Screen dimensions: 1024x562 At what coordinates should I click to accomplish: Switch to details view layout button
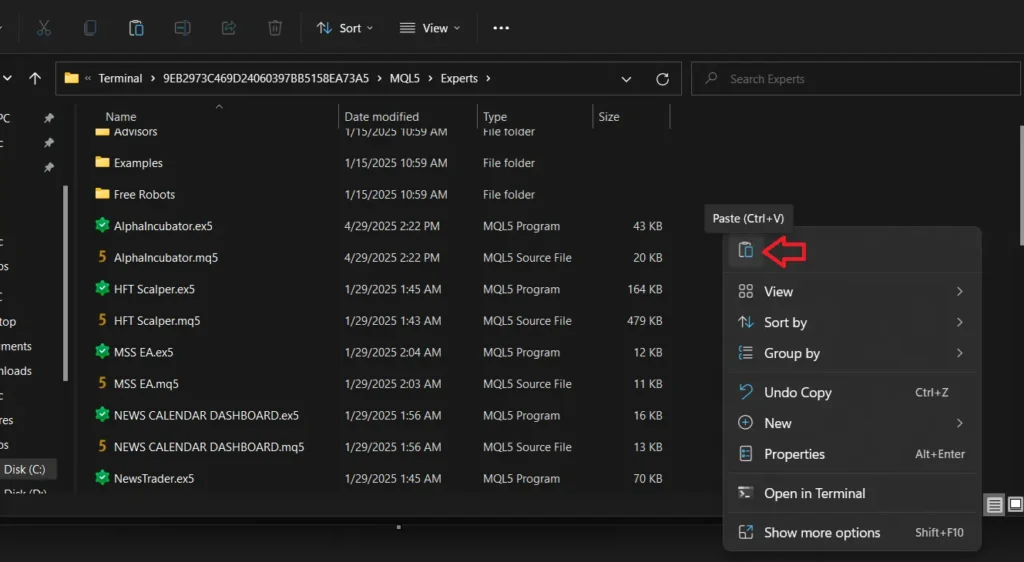click(x=994, y=505)
